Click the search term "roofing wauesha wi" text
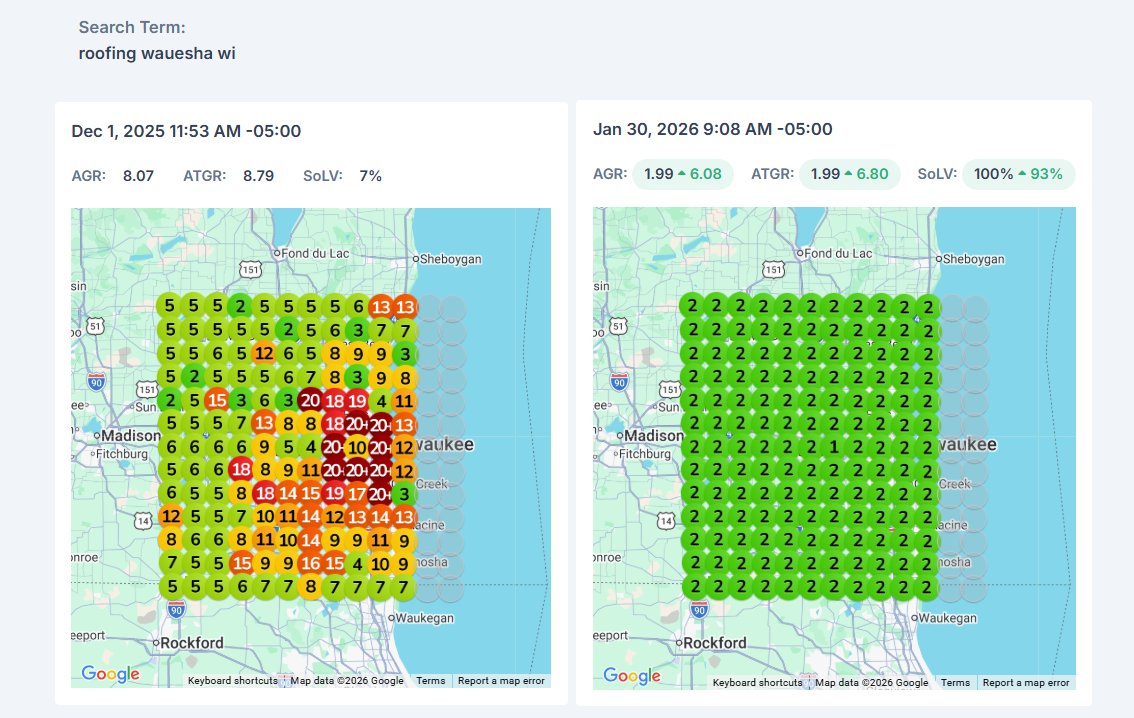1134x718 pixels. click(x=157, y=53)
